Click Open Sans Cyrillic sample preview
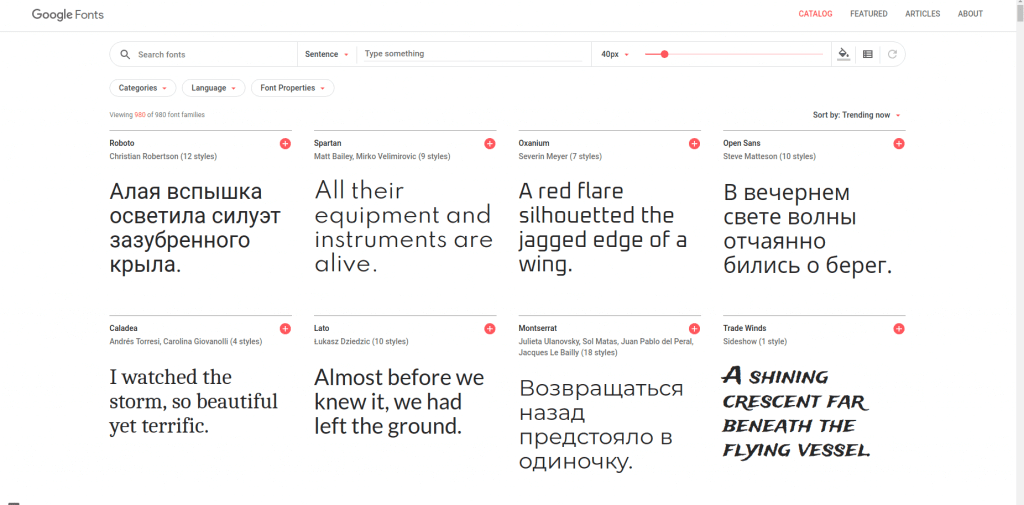Viewport: 1024px width, 505px height. (807, 229)
